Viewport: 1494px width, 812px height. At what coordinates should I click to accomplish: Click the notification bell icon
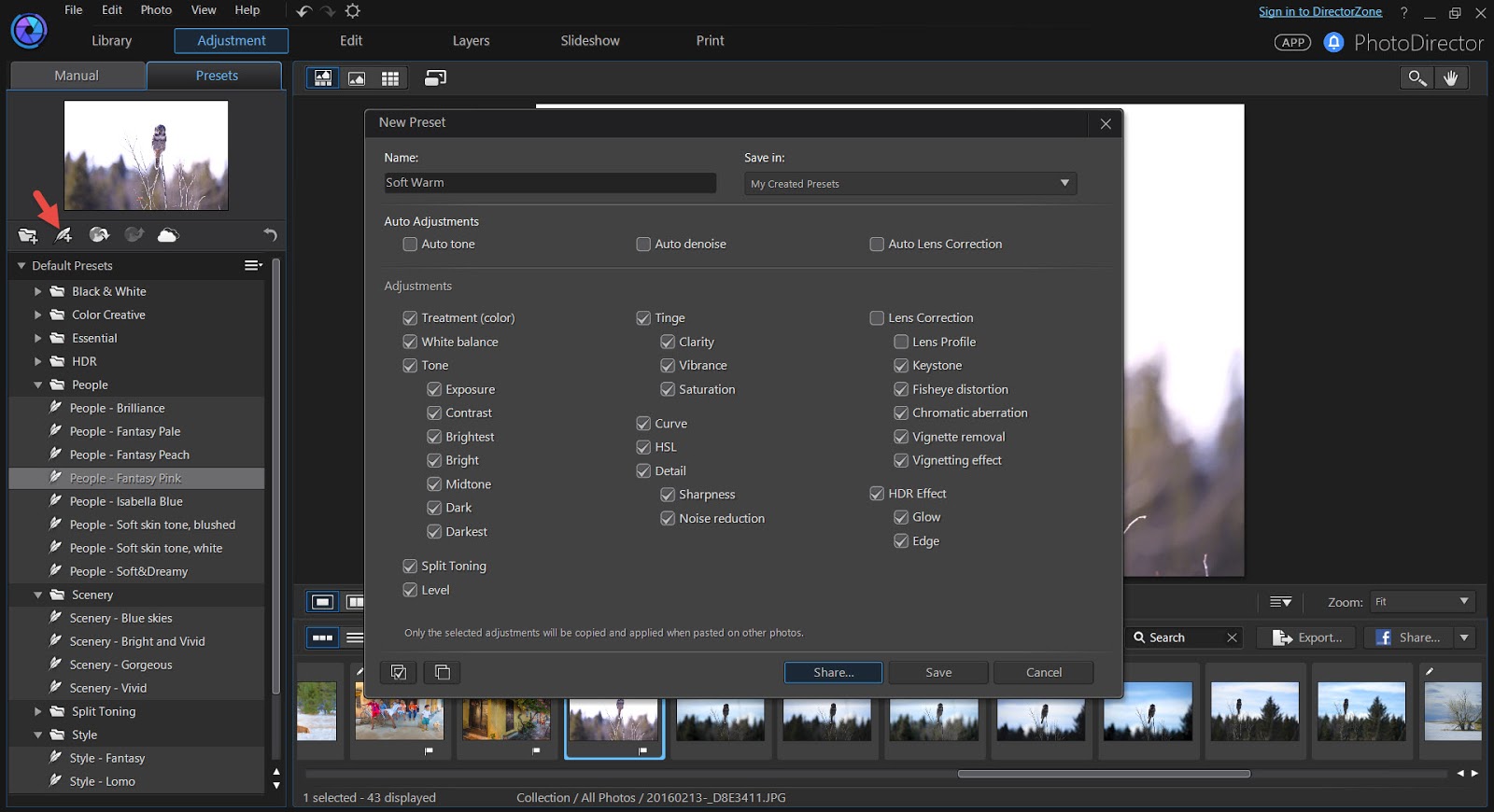point(1333,42)
